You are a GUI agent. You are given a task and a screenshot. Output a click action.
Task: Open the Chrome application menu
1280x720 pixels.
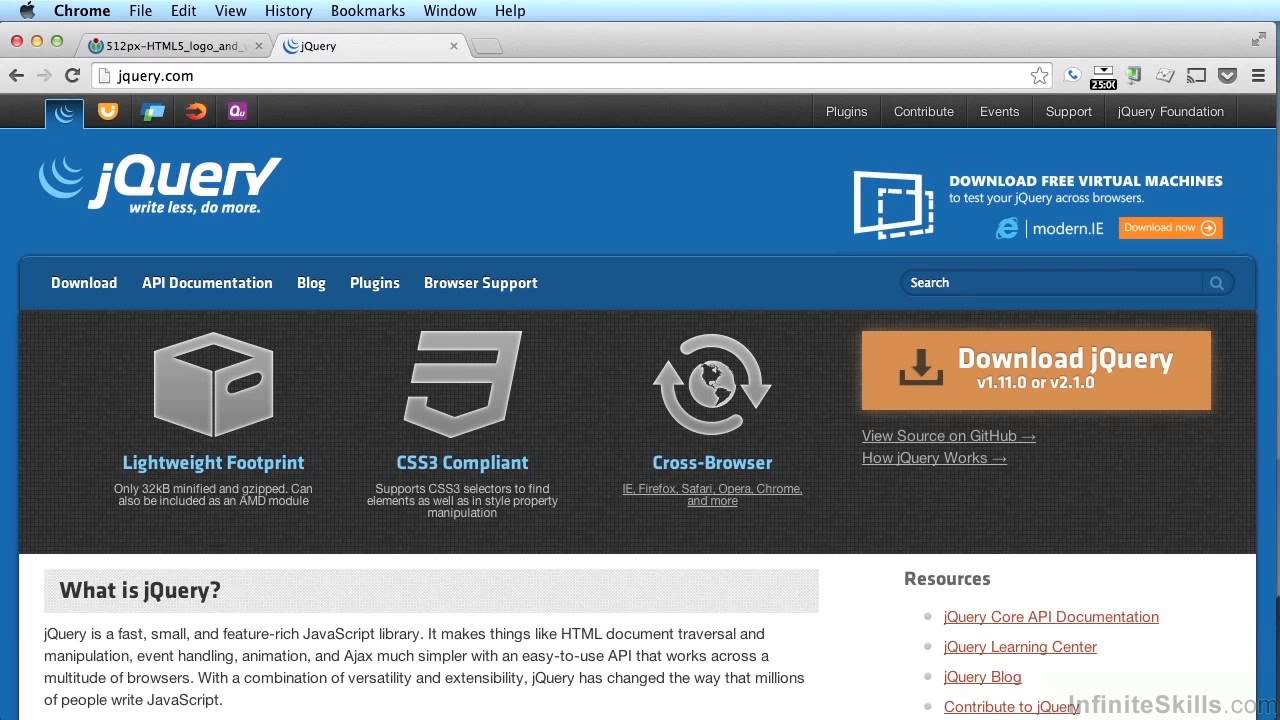point(82,11)
